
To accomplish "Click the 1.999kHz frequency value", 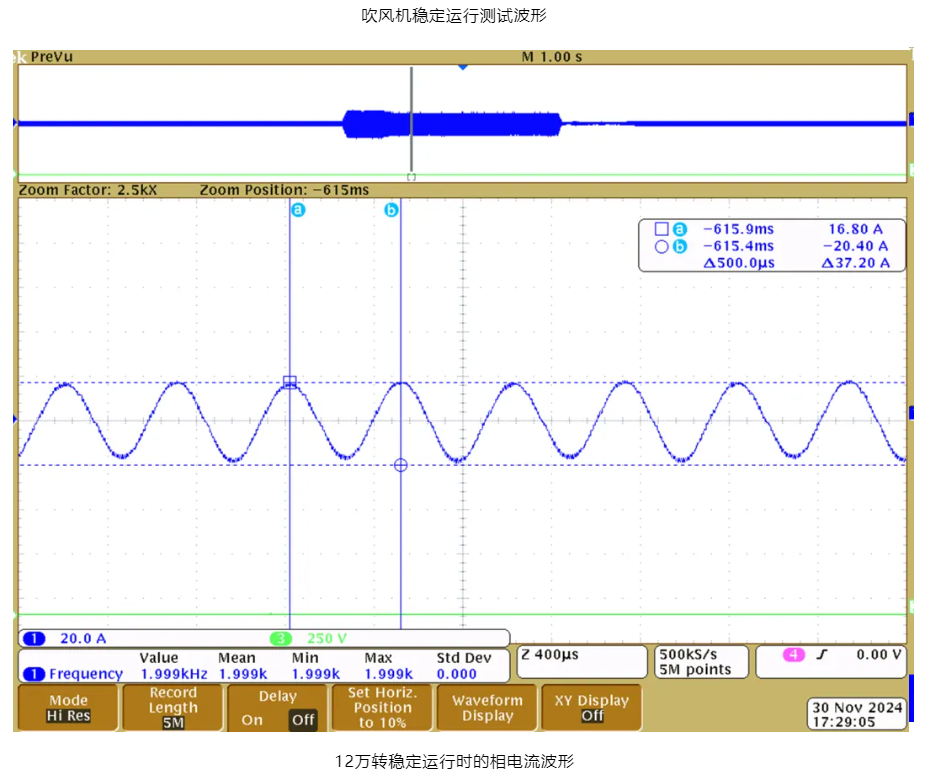I will click(x=174, y=674).
